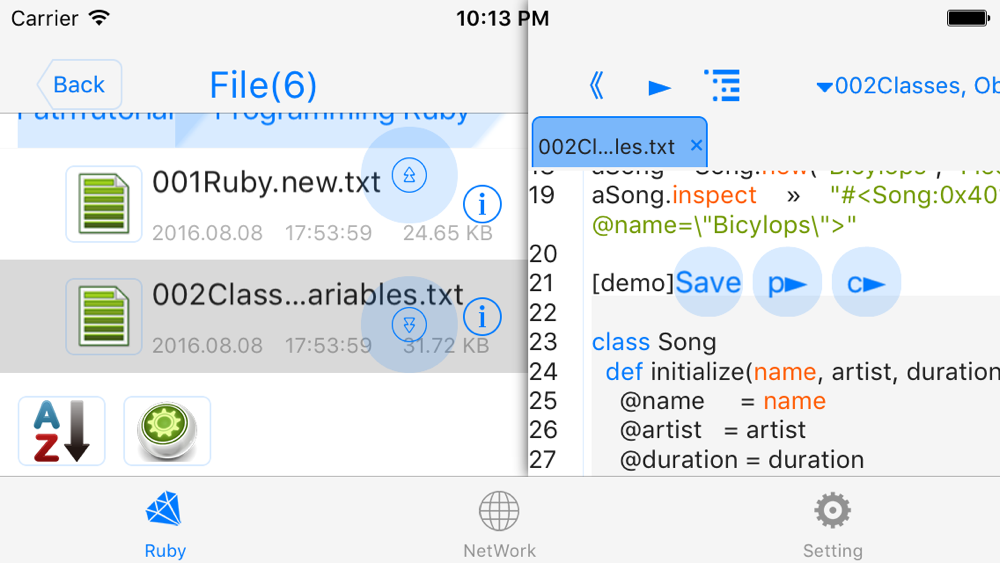Tap the C play button
This screenshot has height=563, width=1000.
coord(866,282)
